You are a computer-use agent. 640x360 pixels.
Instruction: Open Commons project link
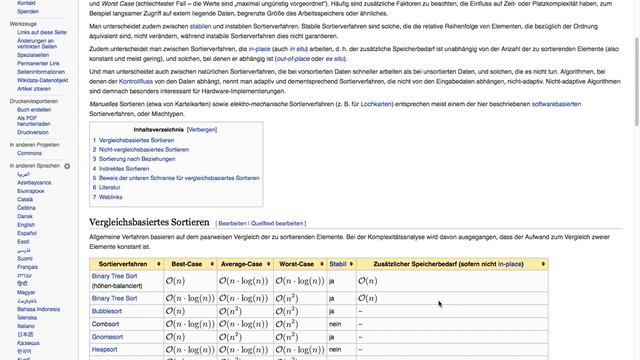(x=29, y=153)
